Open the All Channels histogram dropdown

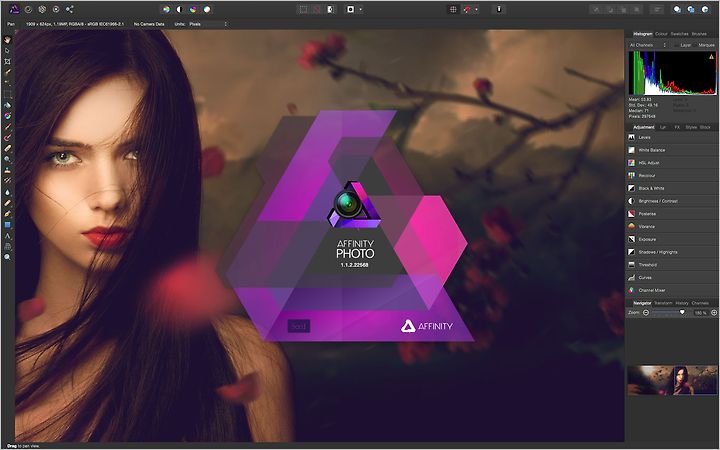pos(648,45)
